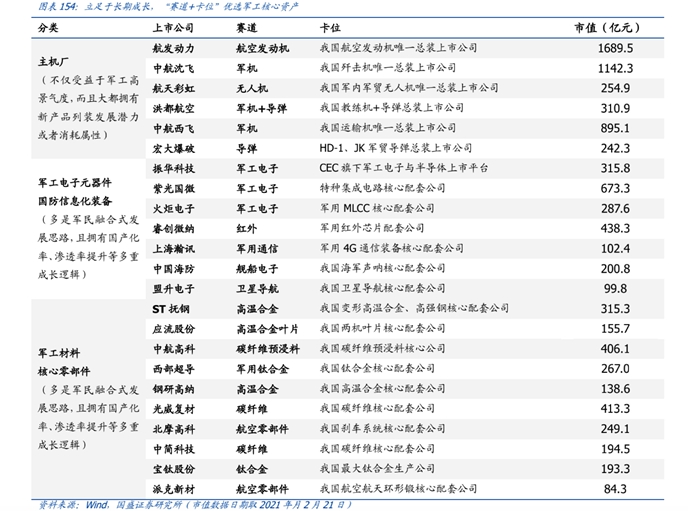
Task: Select the company cell 应流股份
Action: click(173, 329)
